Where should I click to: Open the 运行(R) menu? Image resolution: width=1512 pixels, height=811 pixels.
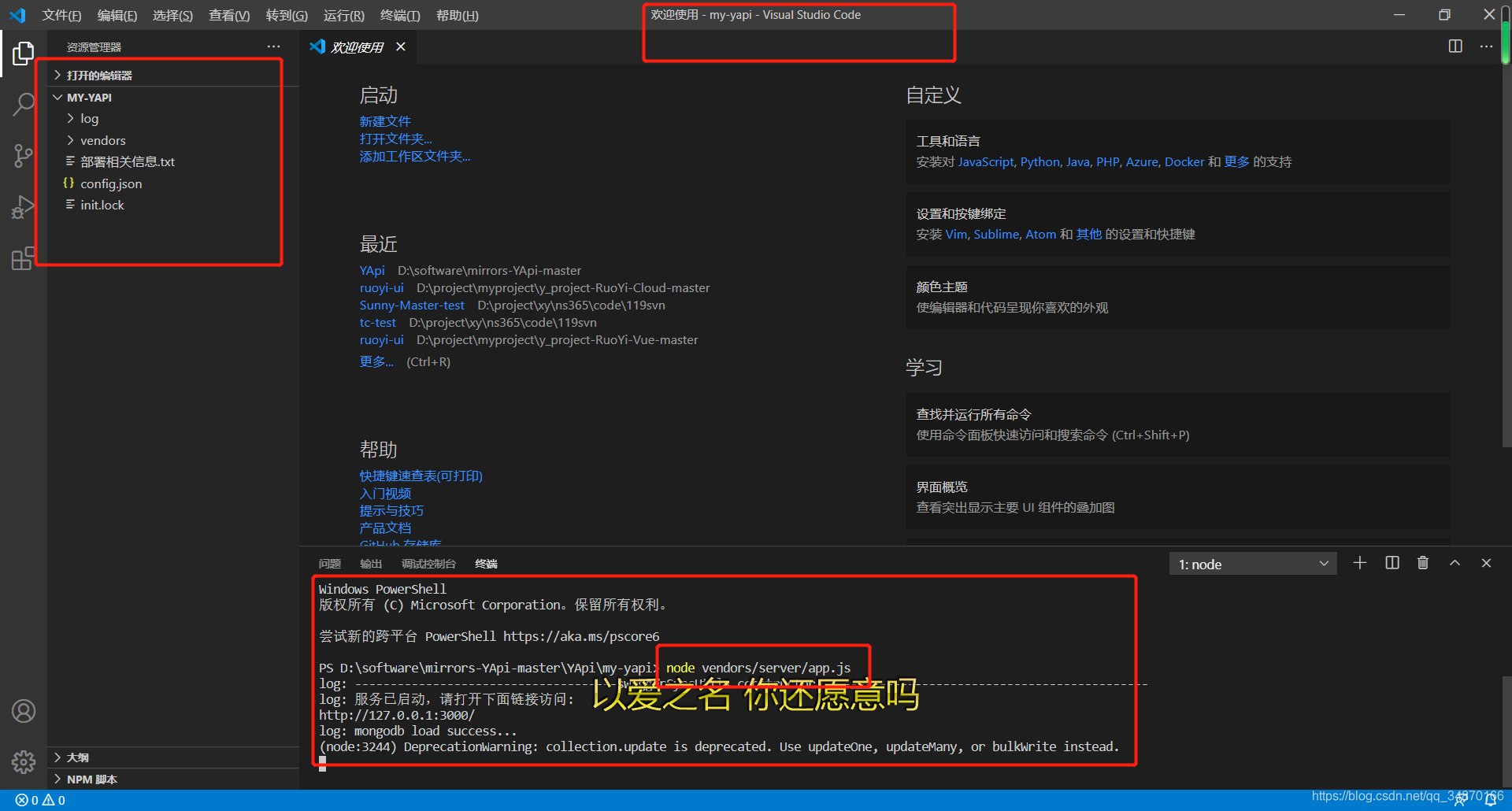[x=344, y=15]
